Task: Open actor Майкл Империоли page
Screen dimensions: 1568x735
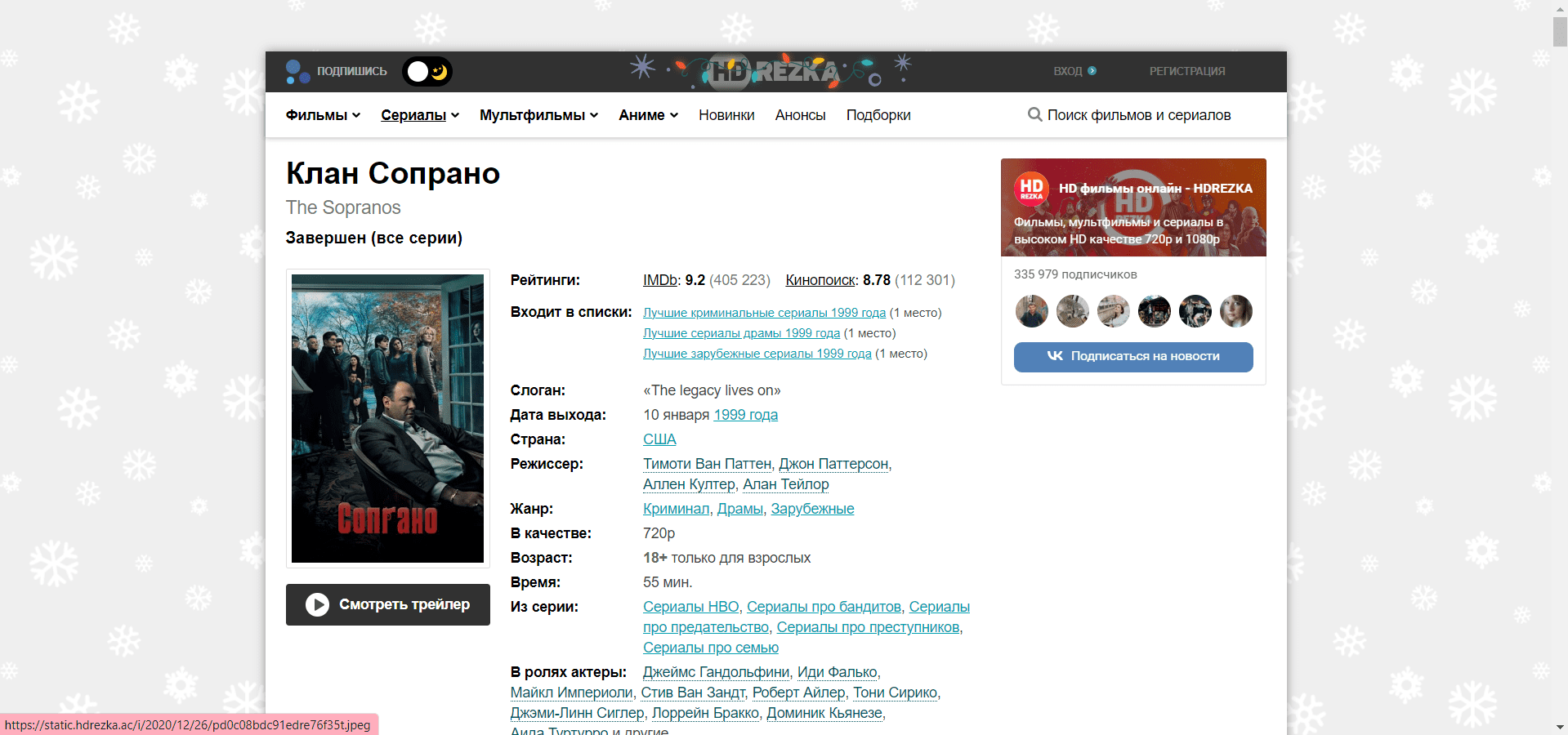Action: tap(572, 693)
